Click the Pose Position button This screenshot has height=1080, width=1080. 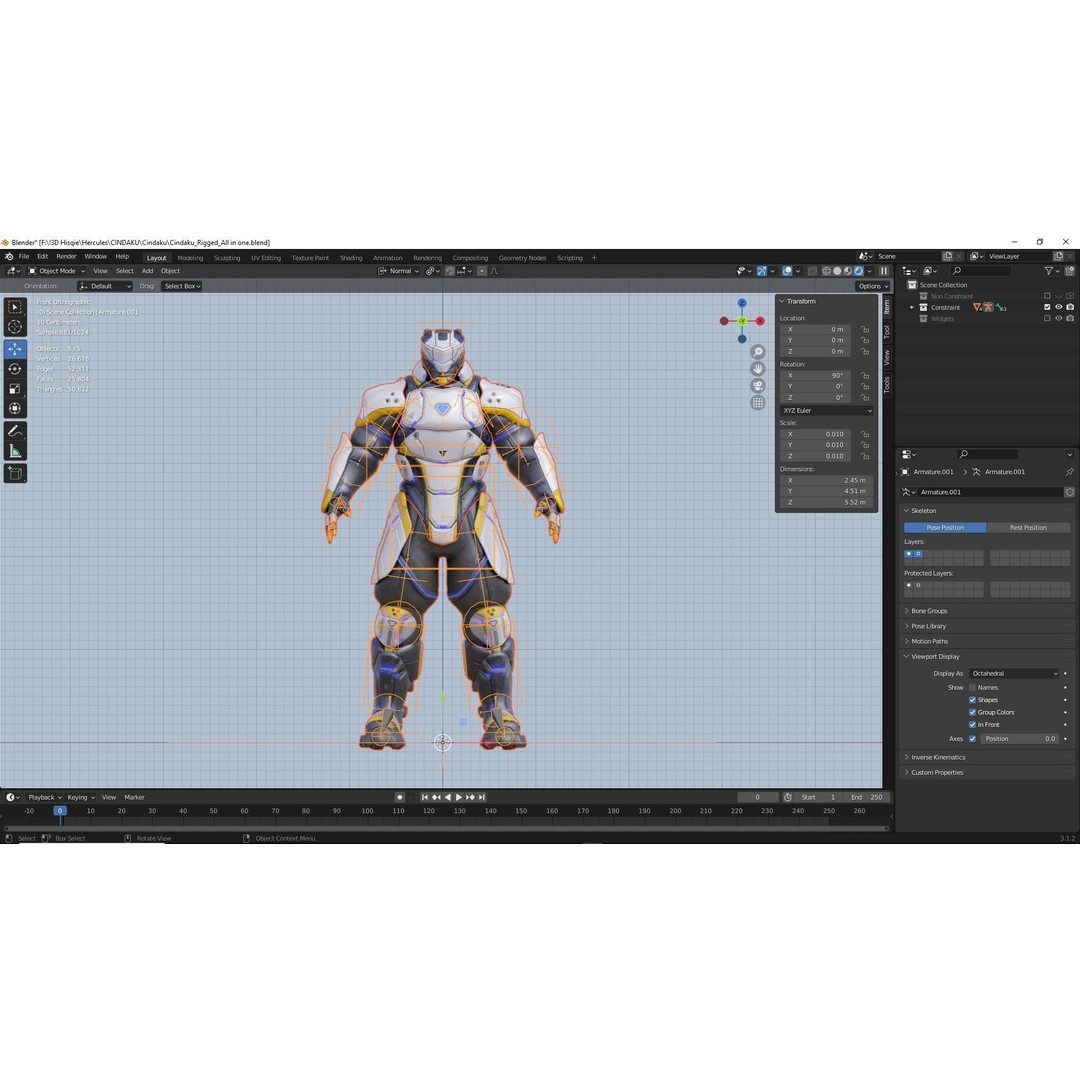pos(945,528)
